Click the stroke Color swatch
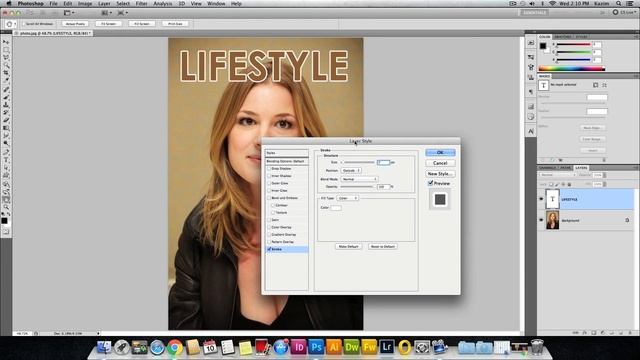Image resolution: width=640 pixels, height=360 pixels. point(336,208)
